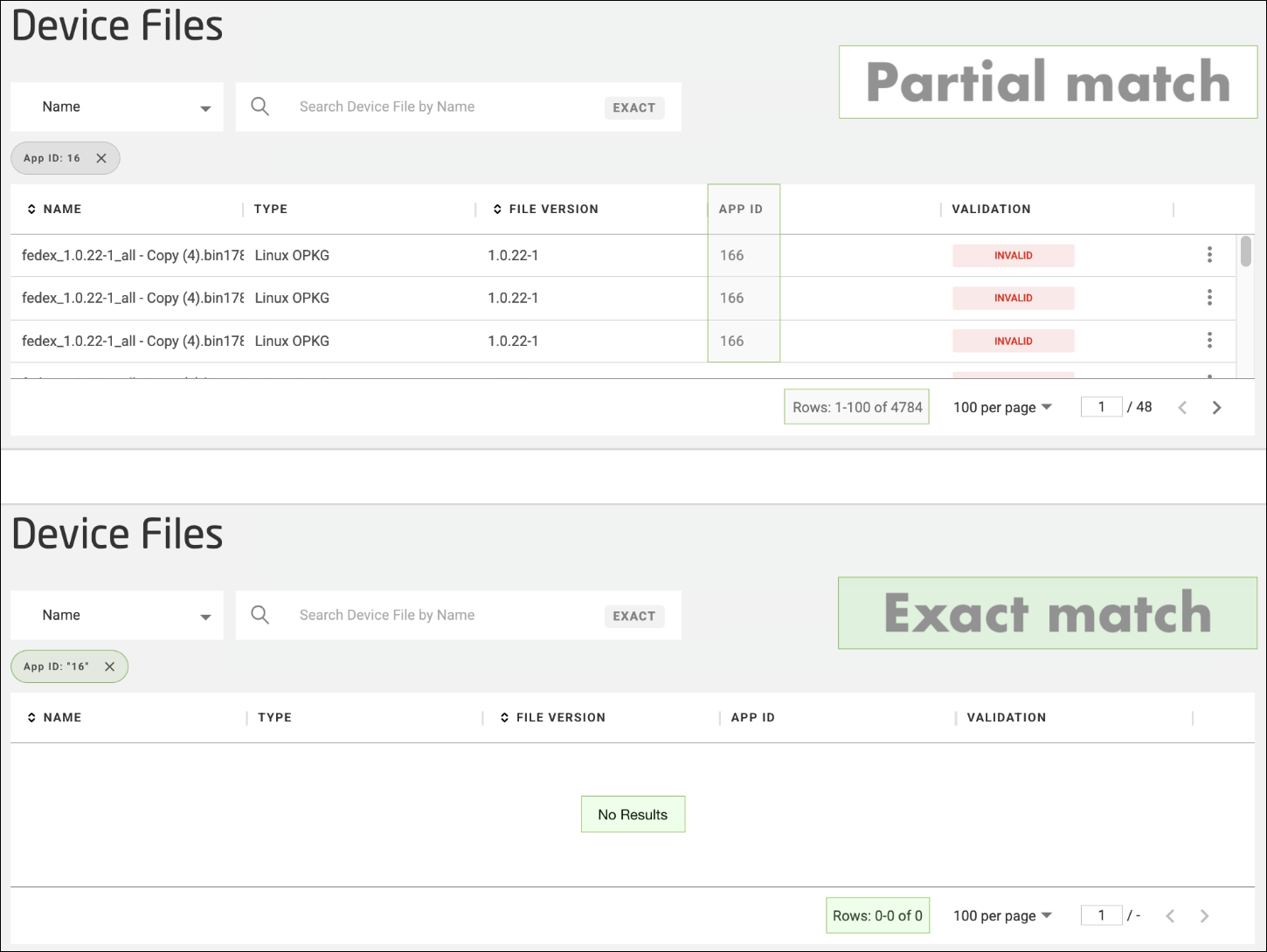Image resolution: width=1267 pixels, height=952 pixels.
Task: Click version 1.0.22-1 in the third row
Action: coord(513,341)
